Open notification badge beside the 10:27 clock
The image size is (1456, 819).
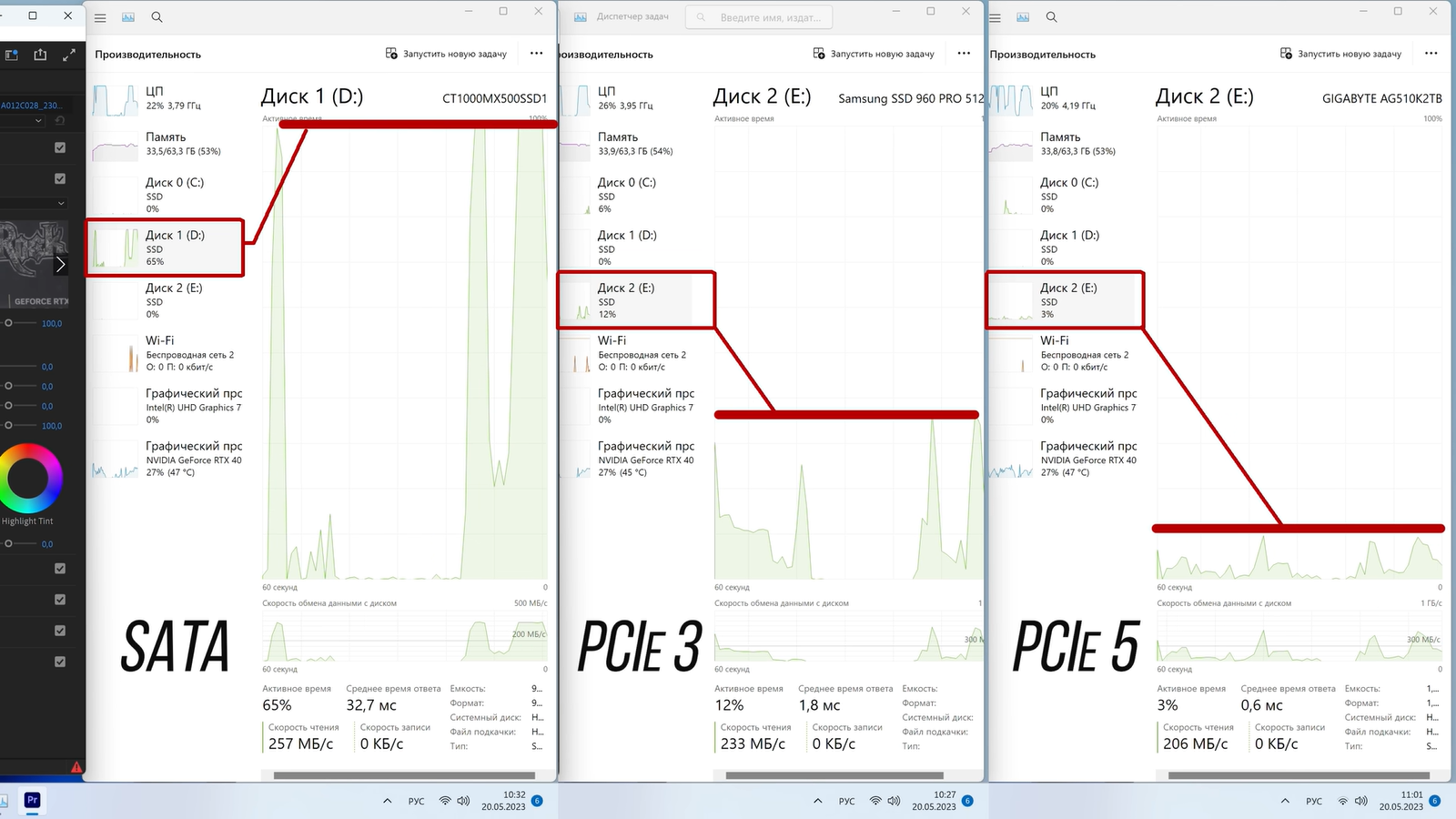coord(967,801)
